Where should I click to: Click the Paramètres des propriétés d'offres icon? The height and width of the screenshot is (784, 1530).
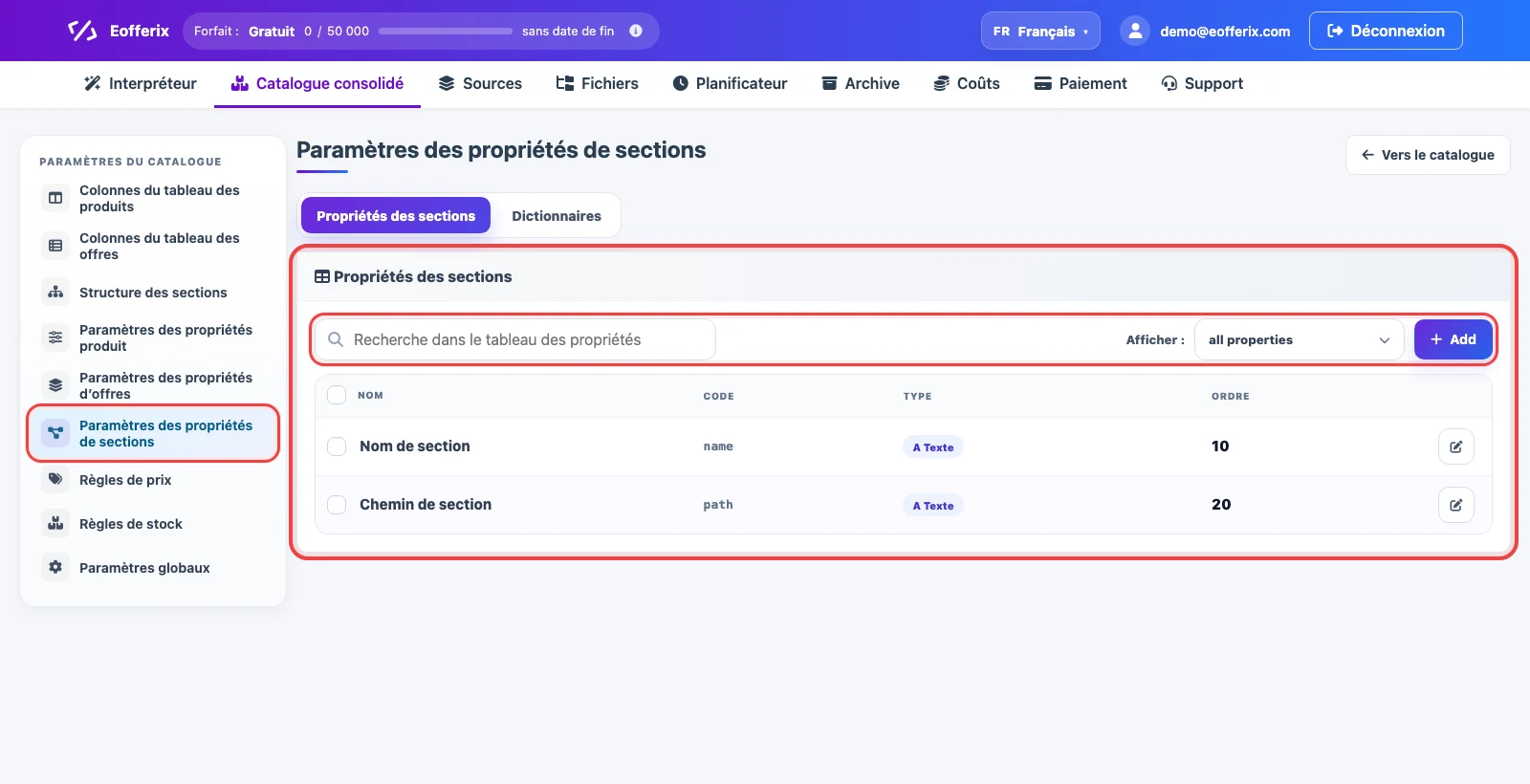[x=55, y=385]
